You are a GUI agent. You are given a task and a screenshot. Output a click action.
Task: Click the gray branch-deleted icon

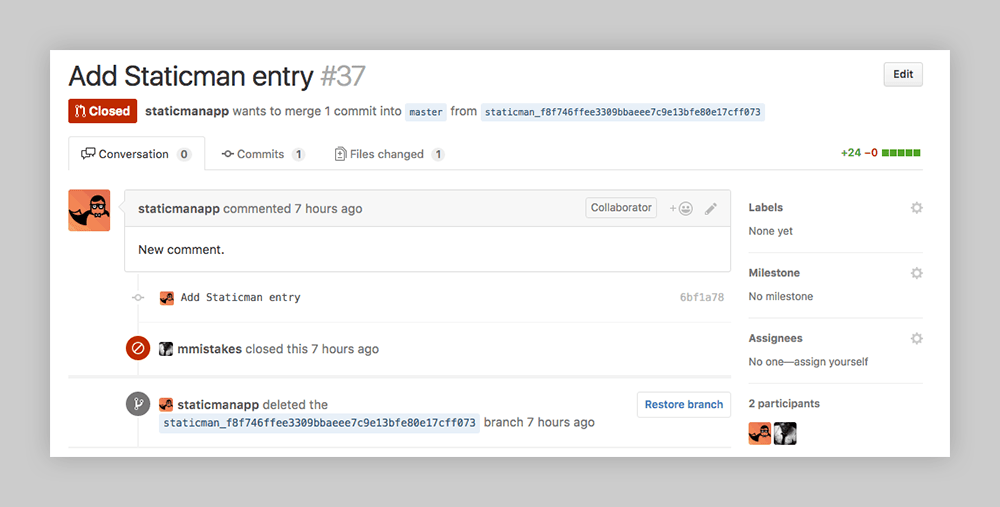point(138,404)
